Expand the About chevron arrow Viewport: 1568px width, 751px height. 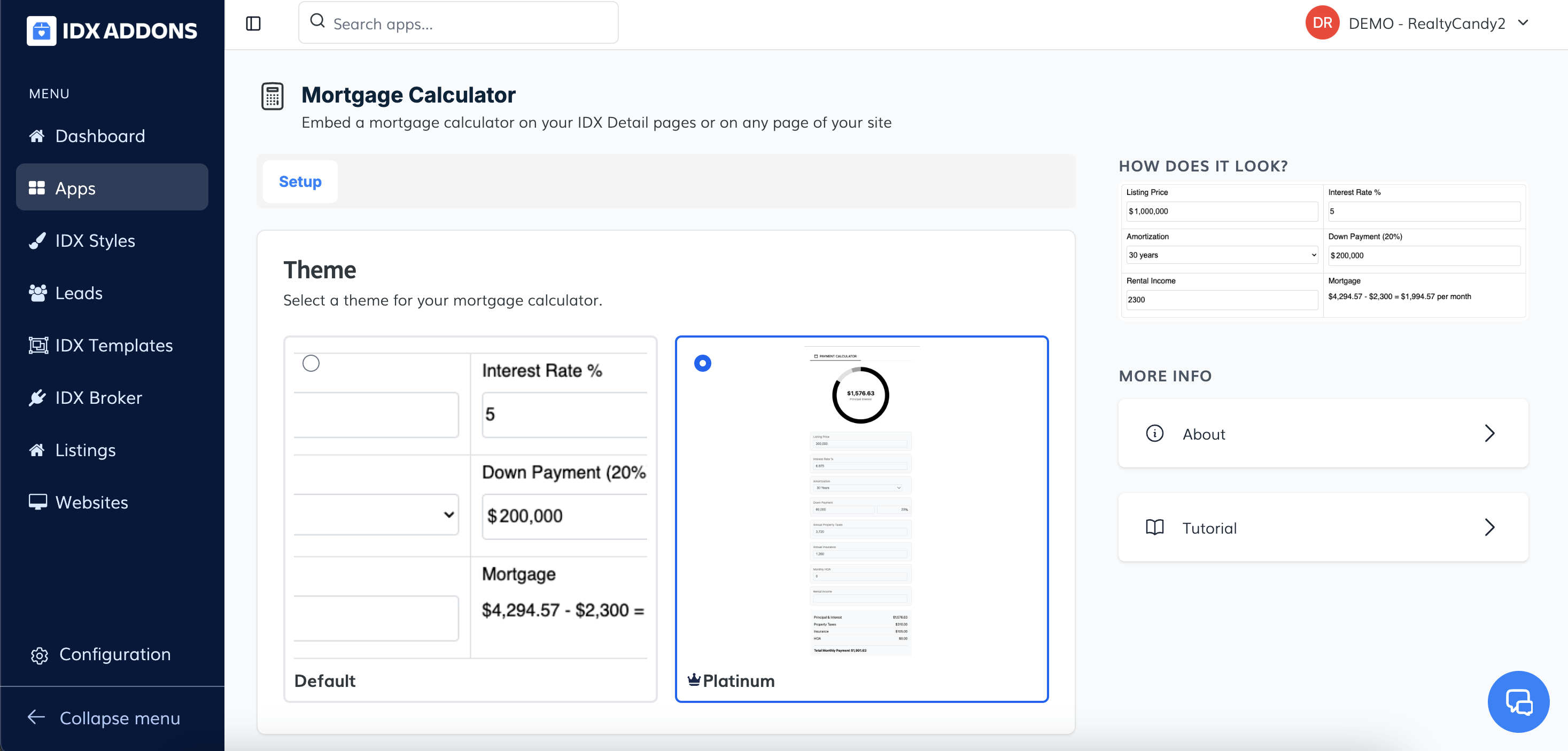click(x=1489, y=433)
